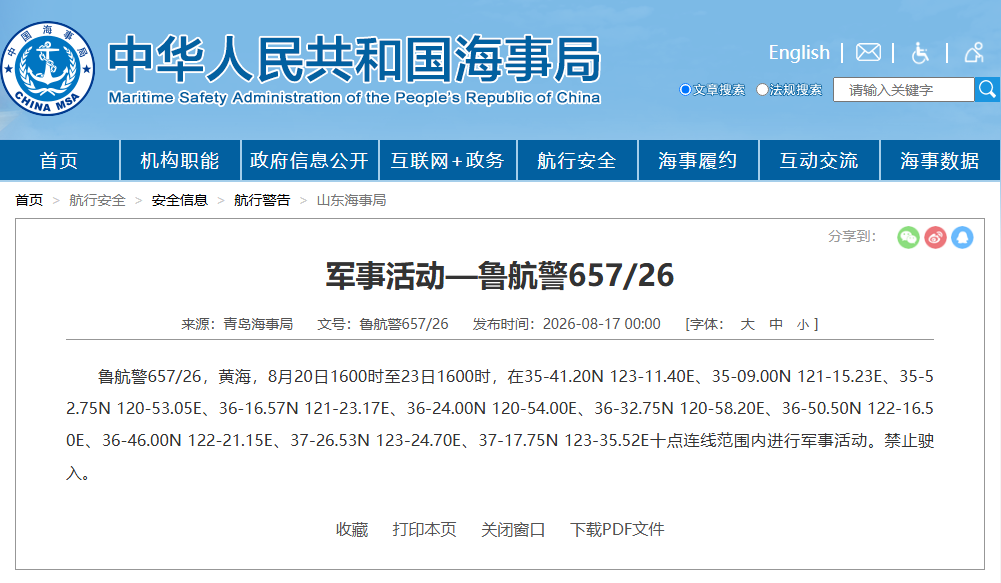Share the article to WeChat
1001x583 pixels.
908,238
